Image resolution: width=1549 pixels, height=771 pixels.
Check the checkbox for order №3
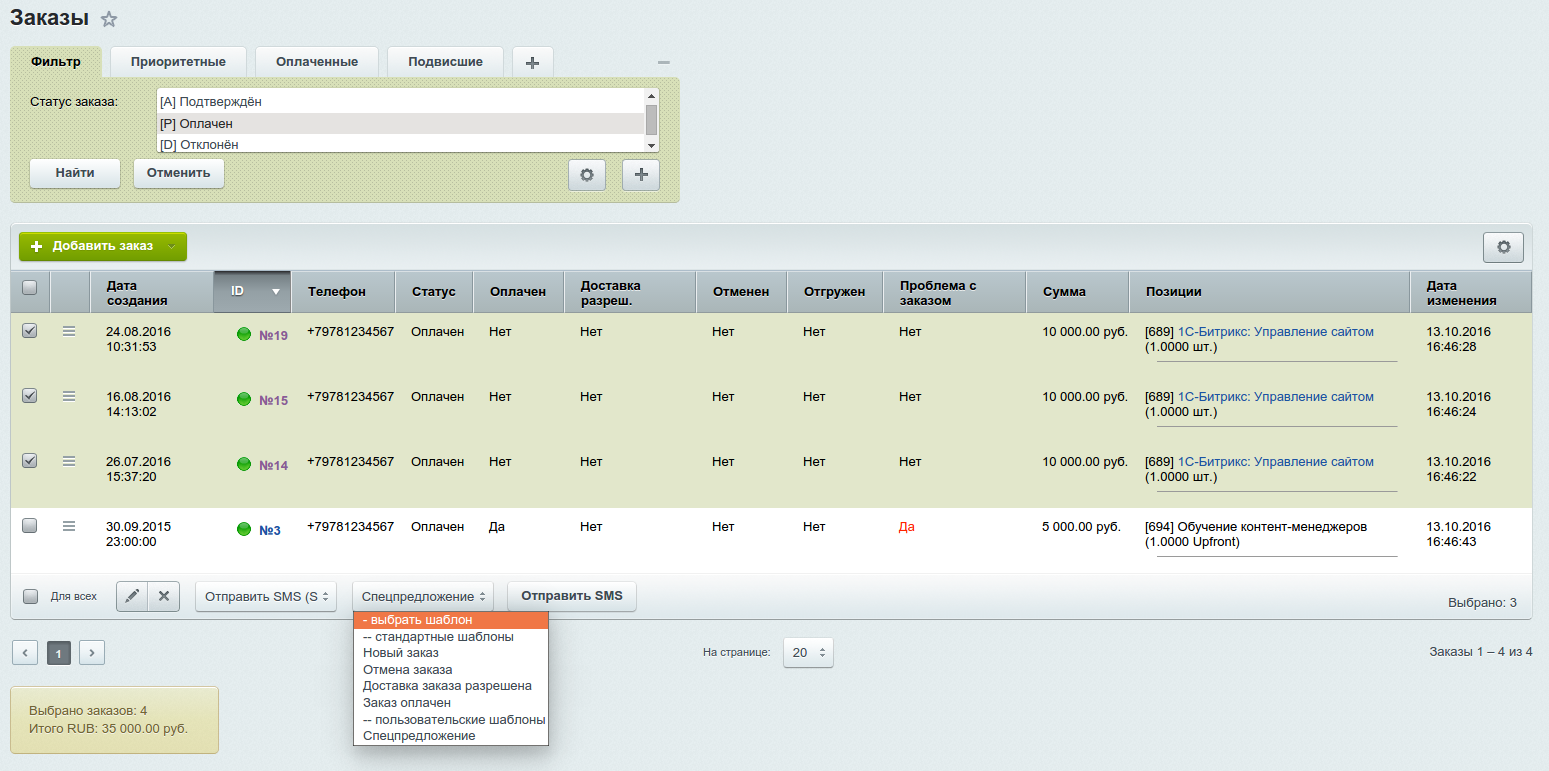coord(30,526)
